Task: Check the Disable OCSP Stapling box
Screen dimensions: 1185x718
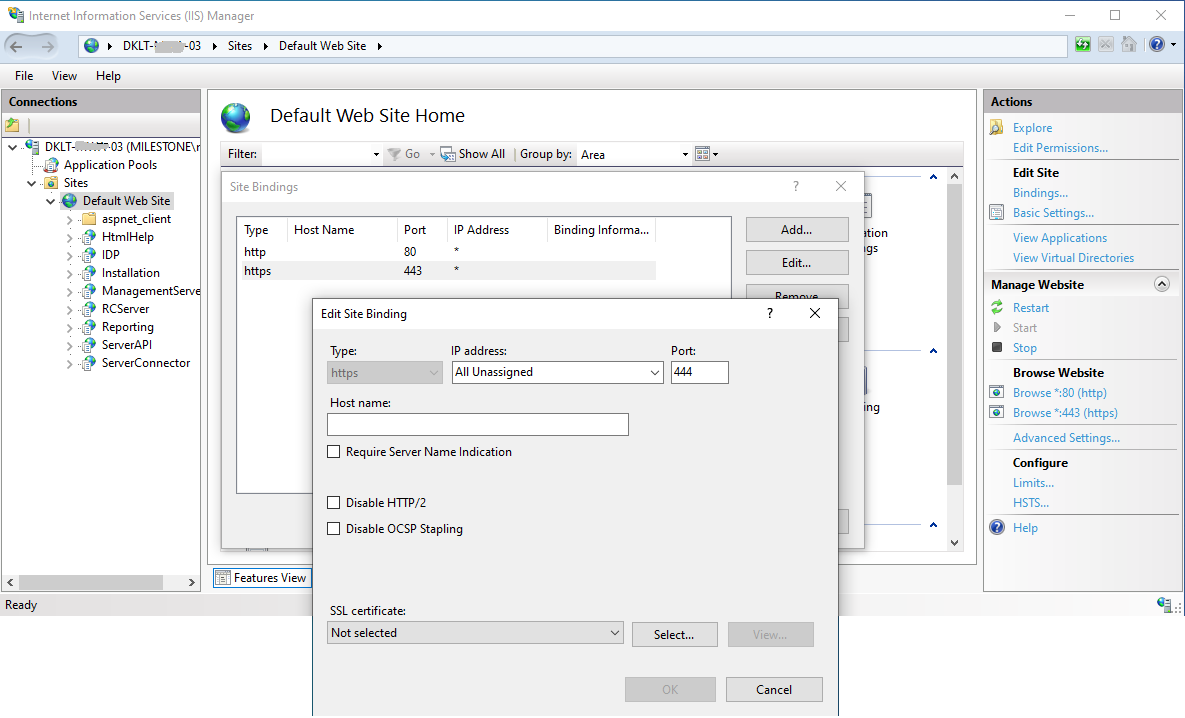Action: tap(333, 529)
